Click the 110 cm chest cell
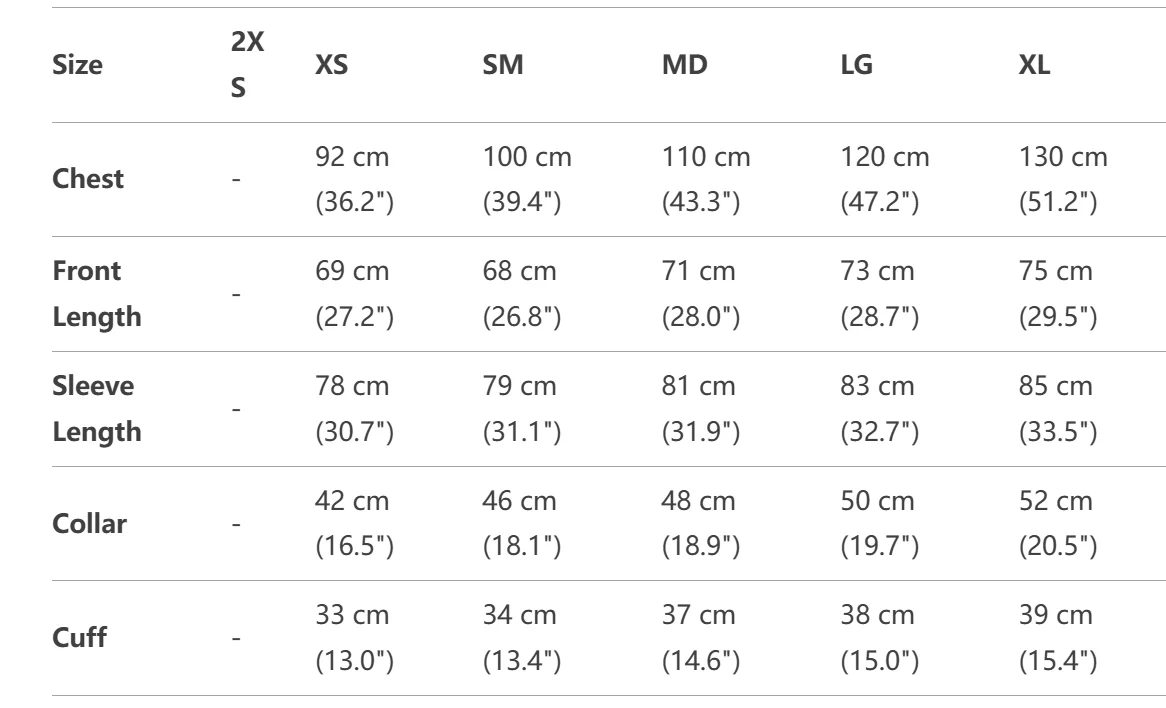Image resolution: width=1166 pixels, height=708 pixels. pyautogui.click(x=706, y=158)
